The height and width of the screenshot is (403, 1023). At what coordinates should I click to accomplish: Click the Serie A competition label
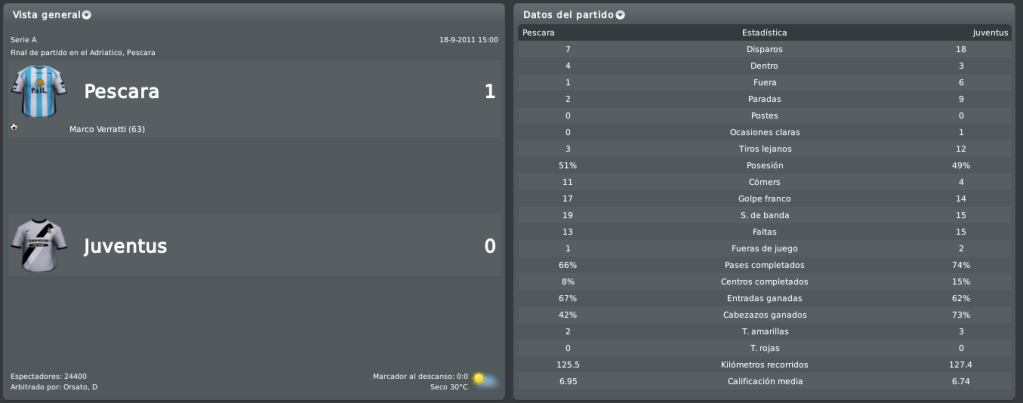[x=23, y=40]
